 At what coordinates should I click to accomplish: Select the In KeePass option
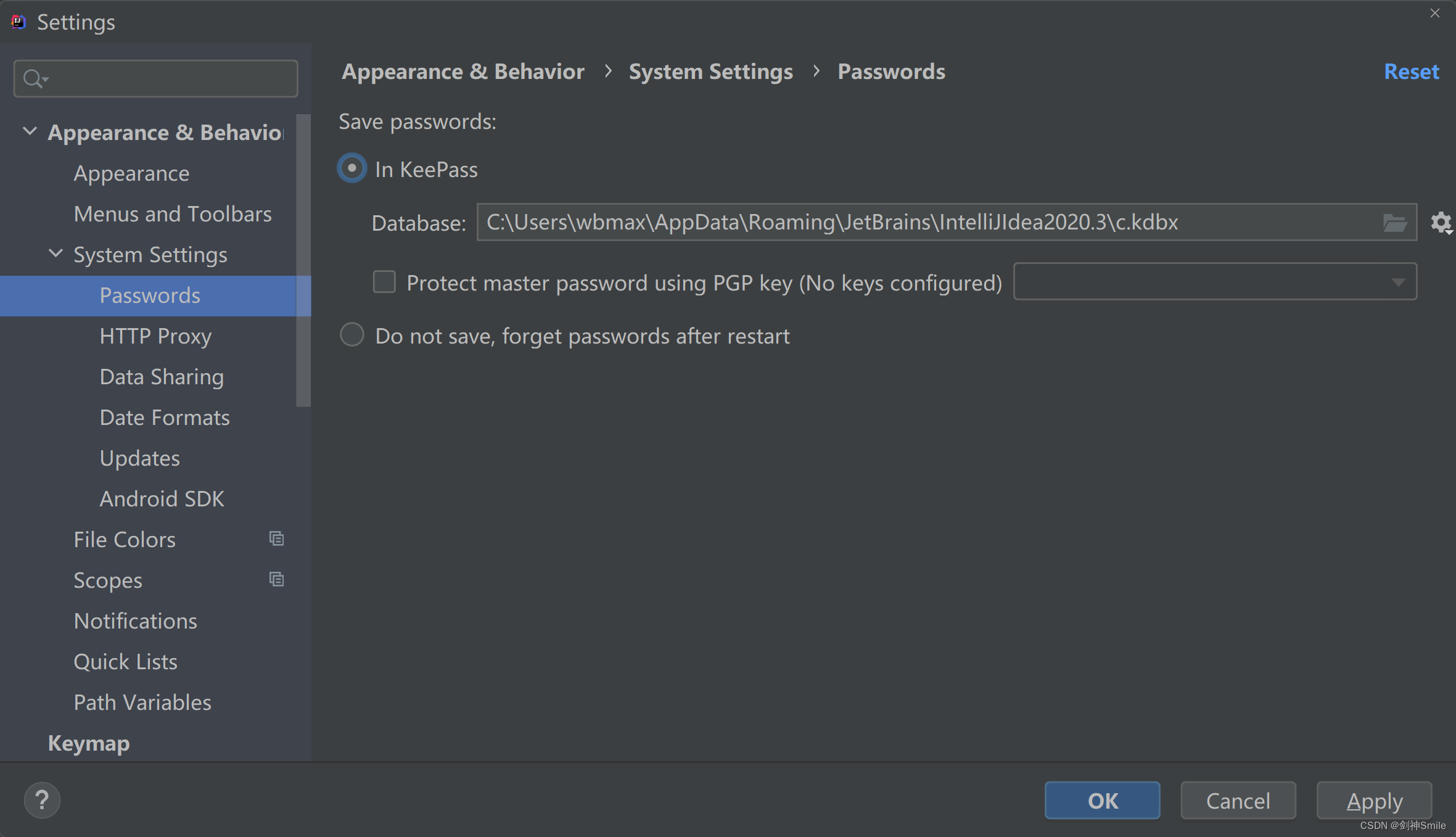click(351, 168)
